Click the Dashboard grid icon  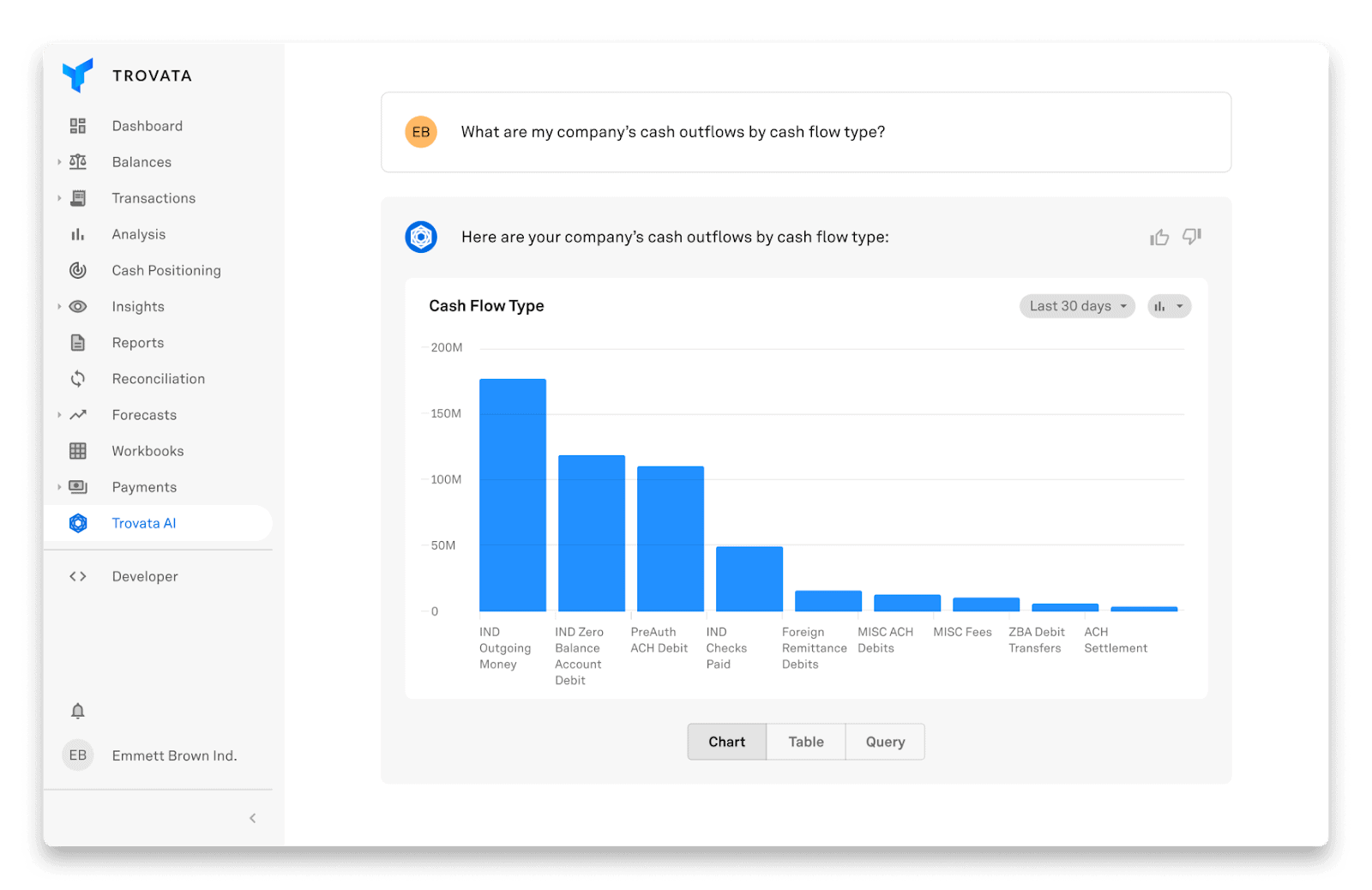(x=78, y=126)
